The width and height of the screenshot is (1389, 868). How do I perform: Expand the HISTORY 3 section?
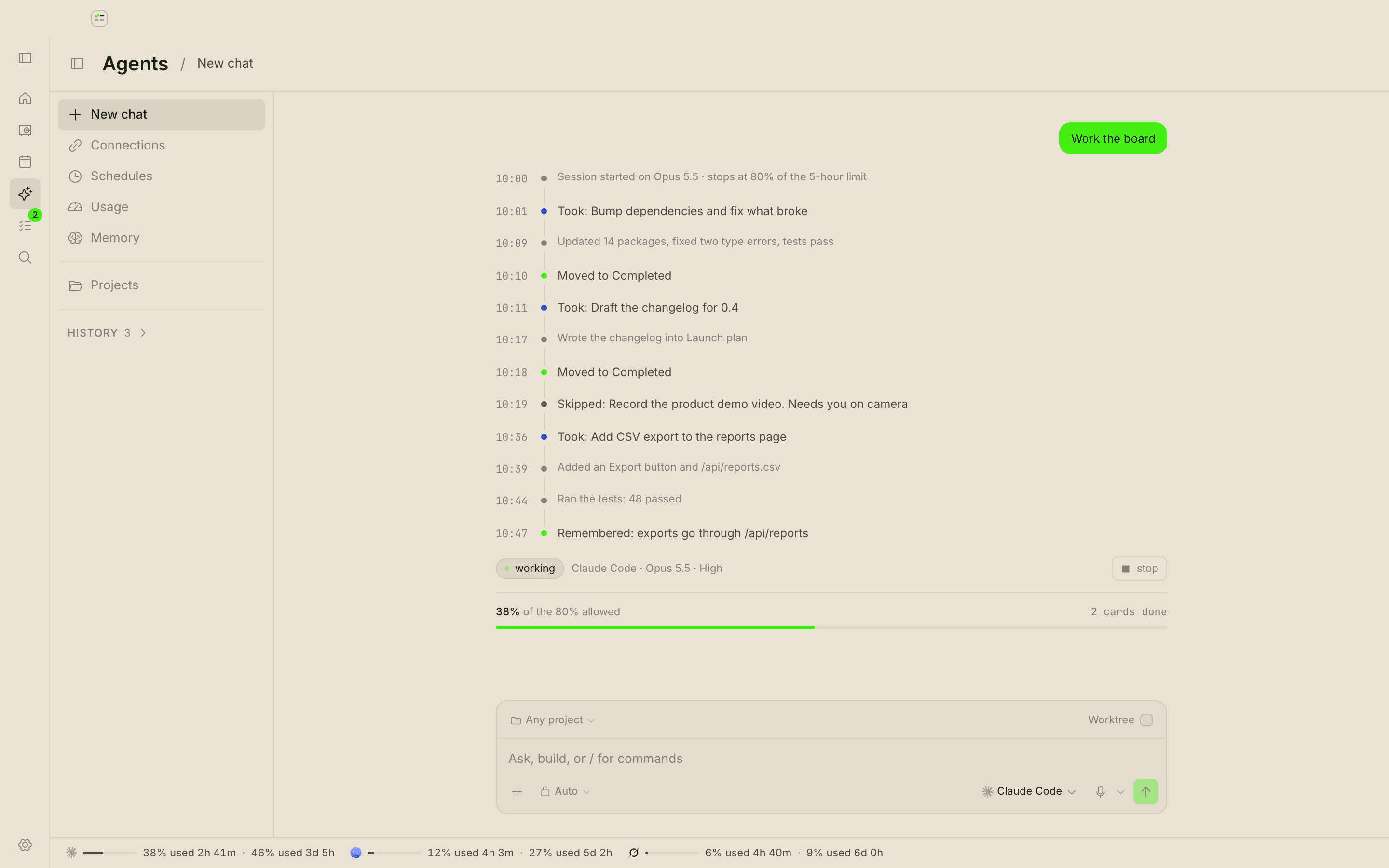(108, 333)
